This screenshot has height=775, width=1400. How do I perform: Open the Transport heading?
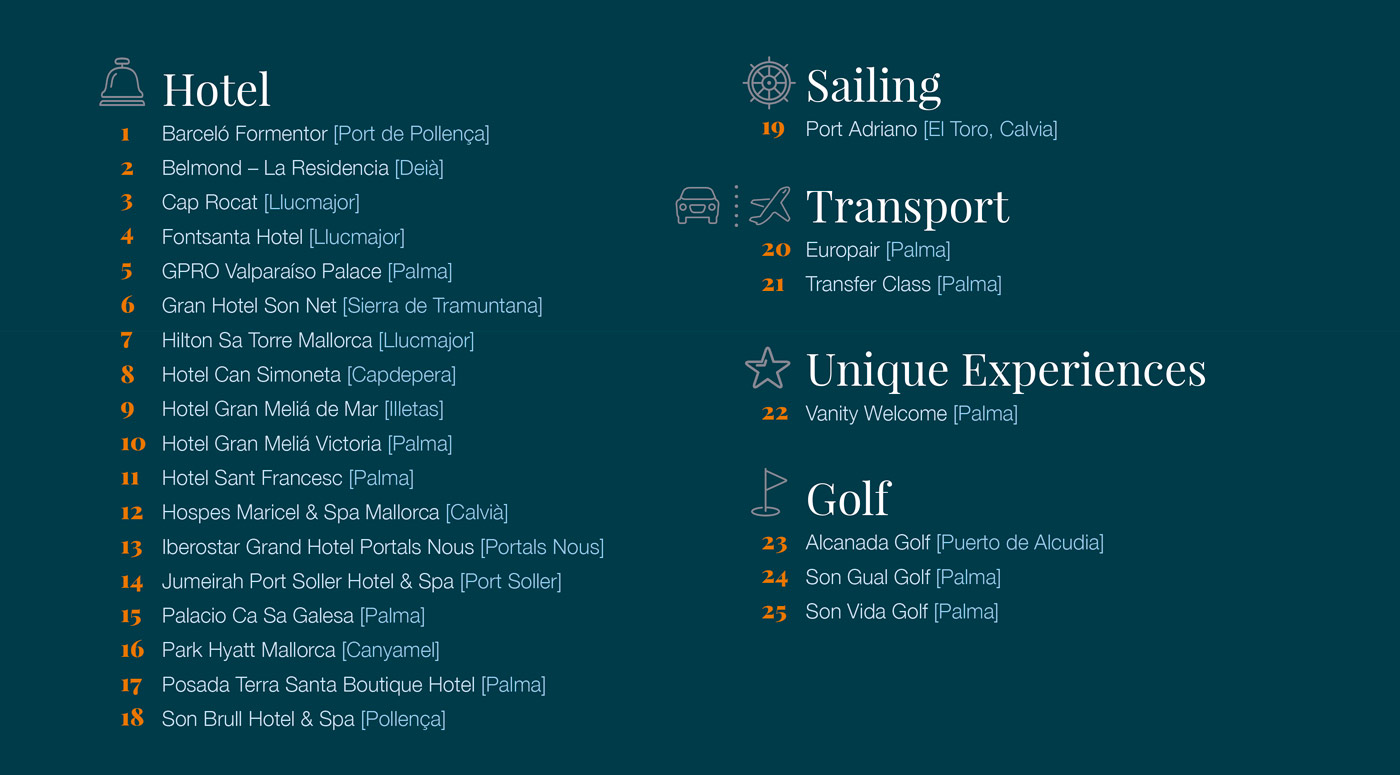(907, 207)
